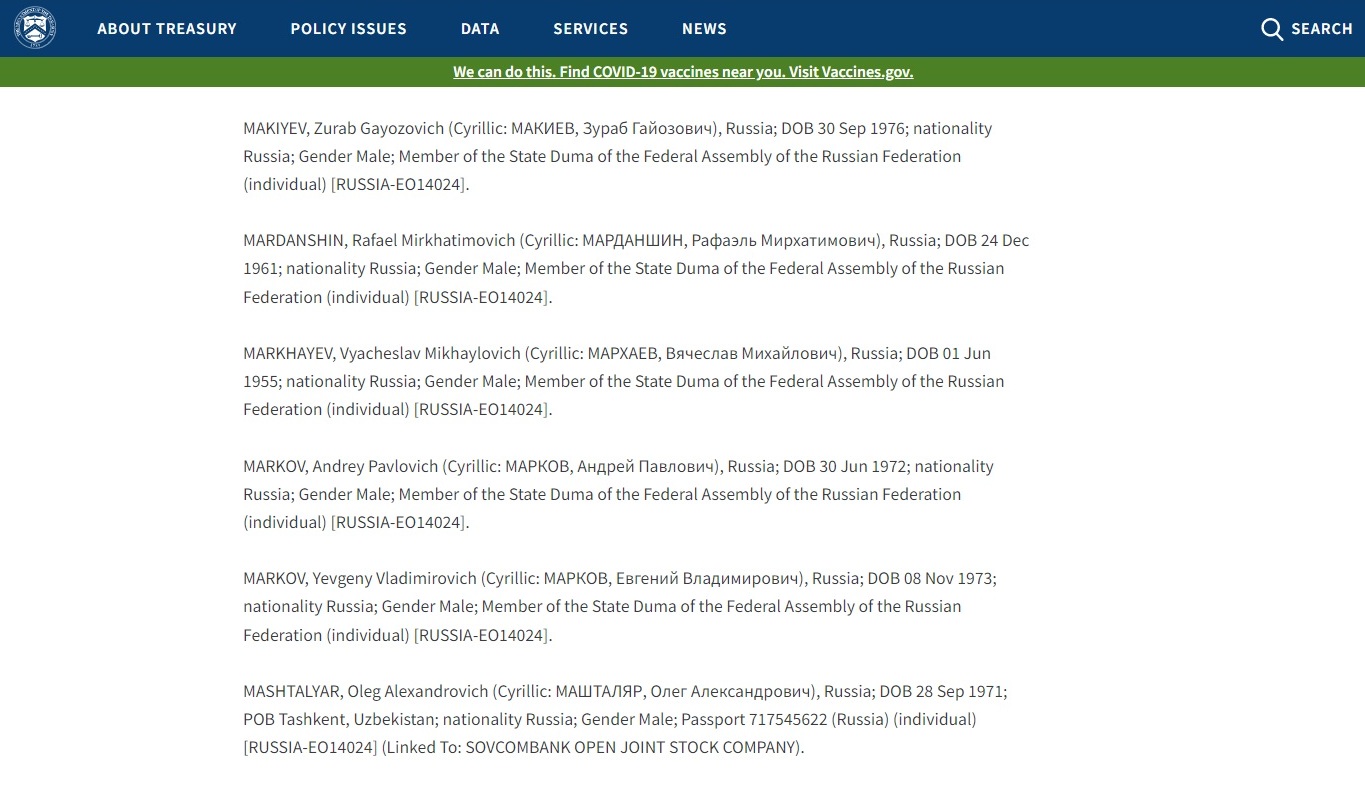Viewport: 1365px width, 787px height.
Task: Click the name MAKIYEV, Zurab Gayozovich
Action: (343, 129)
